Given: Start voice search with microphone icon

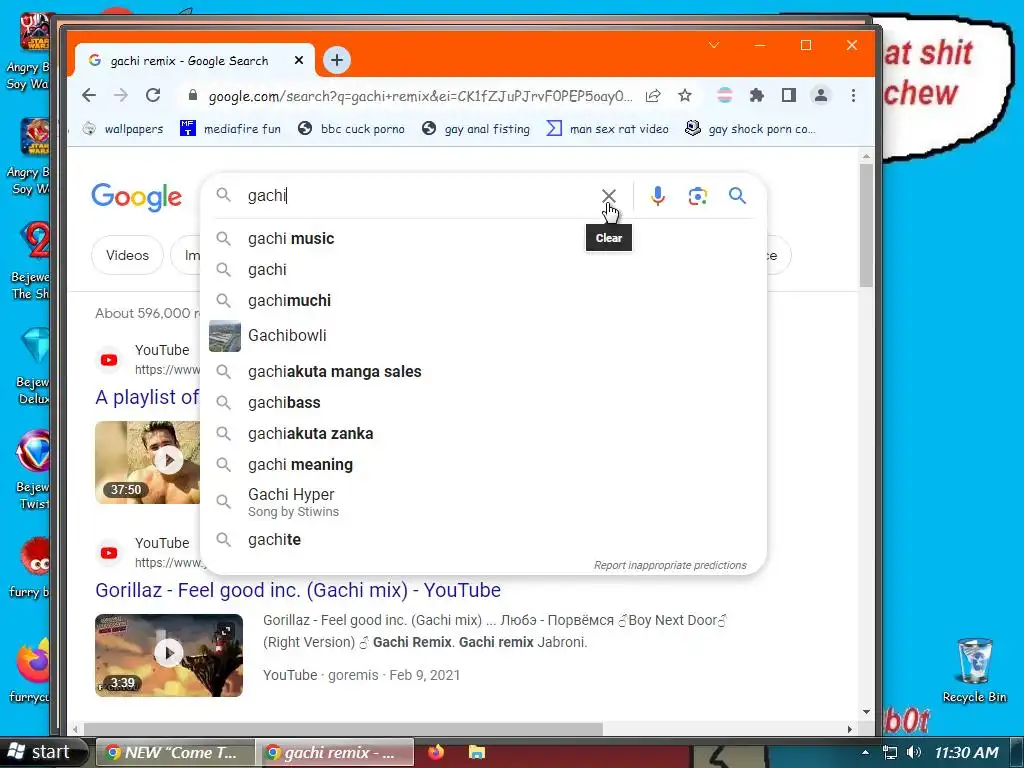Looking at the screenshot, I should pyautogui.click(x=658, y=195).
